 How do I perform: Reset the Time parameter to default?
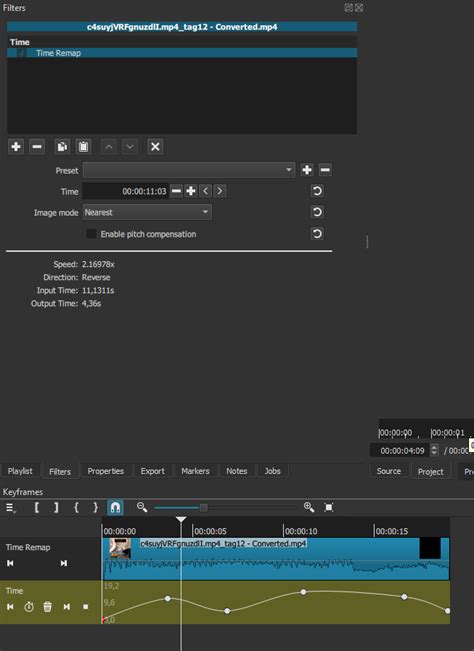pos(317,191)
